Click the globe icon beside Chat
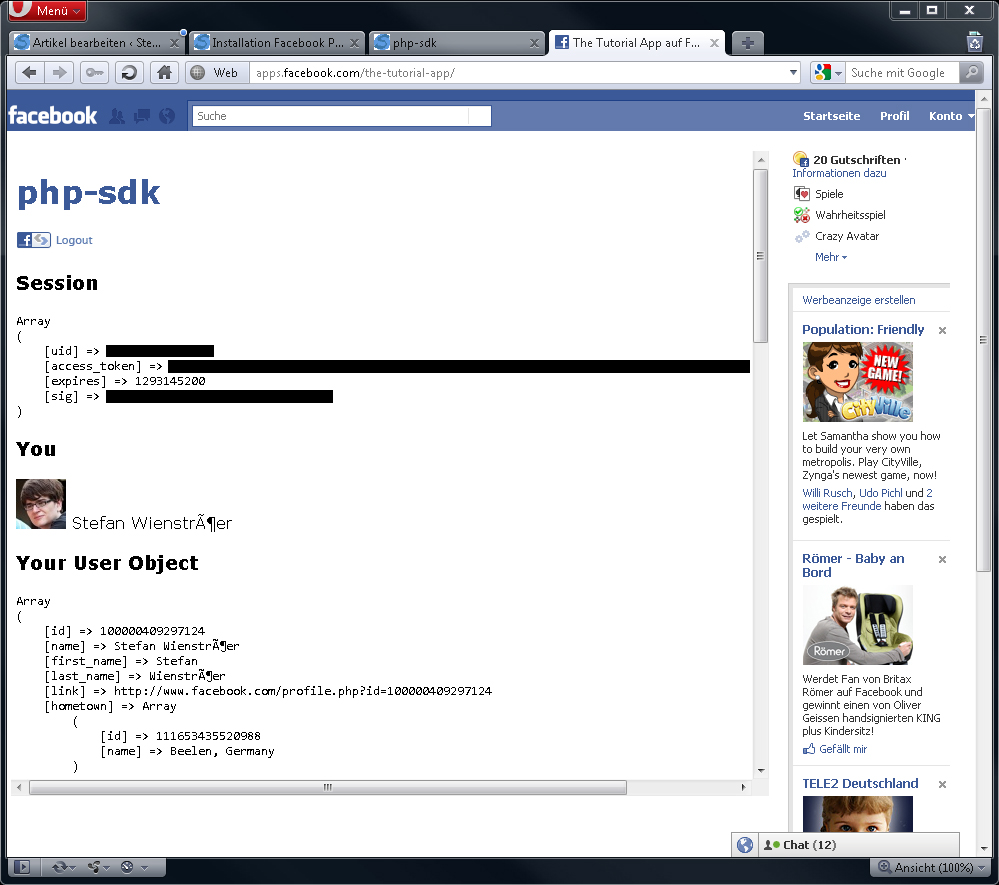999x885 pixels. [x=745, y=845]
